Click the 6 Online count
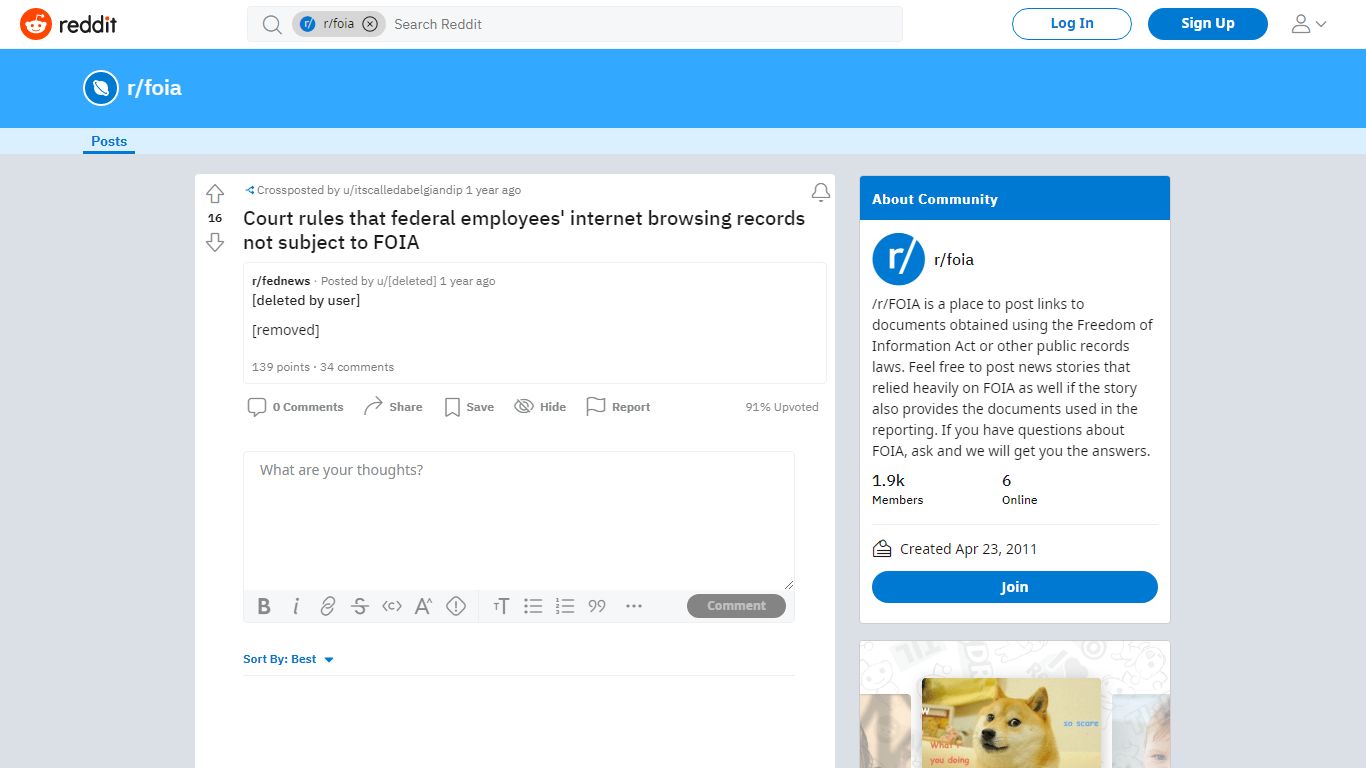The image size is (1366, 768). pyautogui.click(x=1020, y=489)
